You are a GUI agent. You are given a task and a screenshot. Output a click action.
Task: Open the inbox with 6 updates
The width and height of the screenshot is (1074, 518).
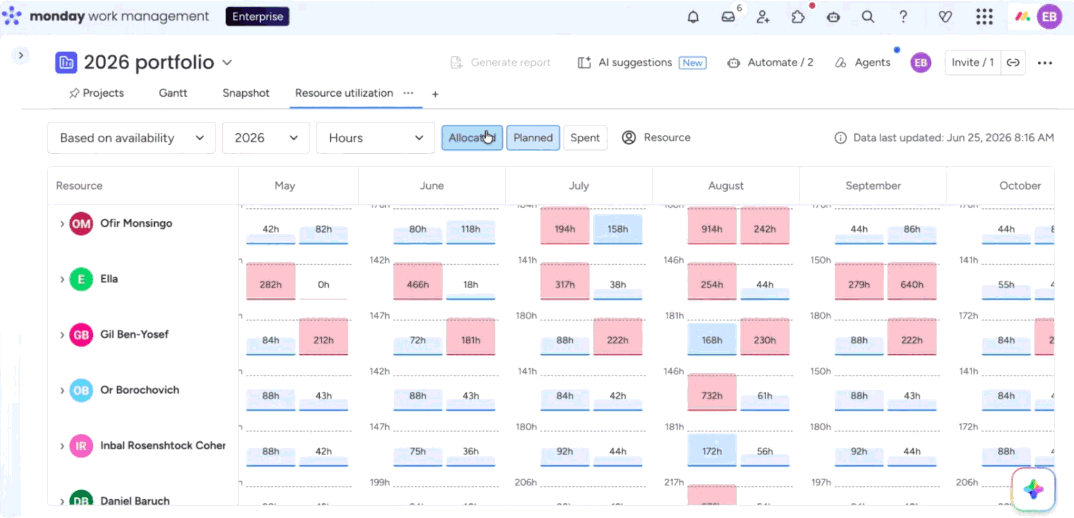pos(729,17)
